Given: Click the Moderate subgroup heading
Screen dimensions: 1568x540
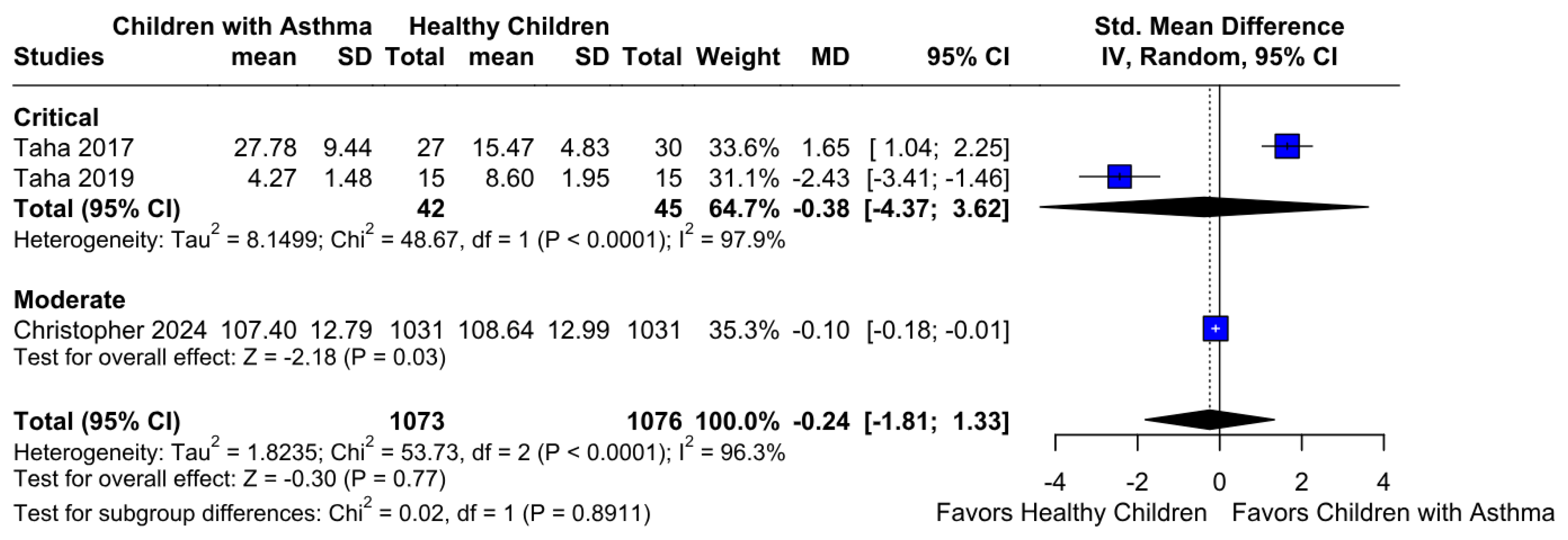Looking at the screenshot, I should point(70,300).
